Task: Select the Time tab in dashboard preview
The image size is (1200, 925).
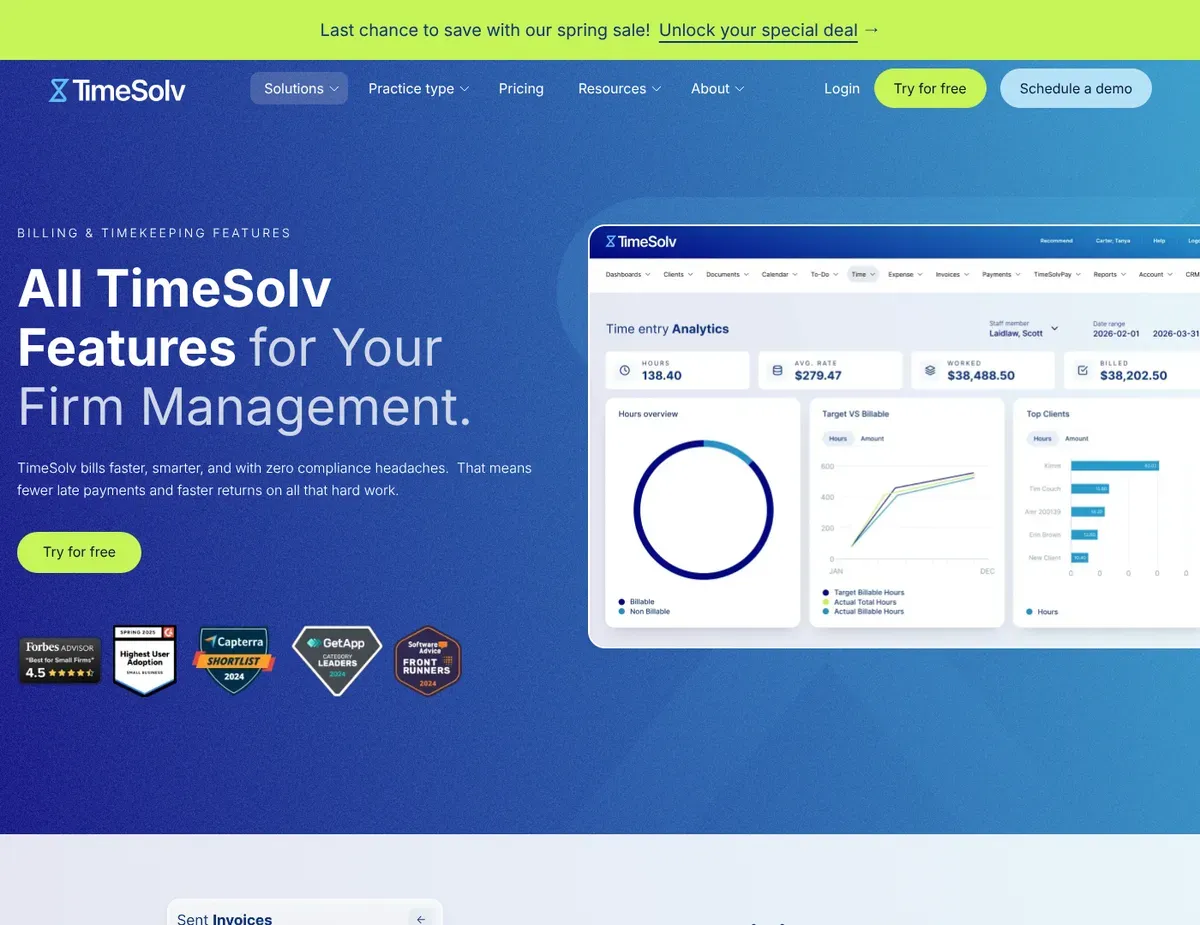Action: point(863,274)
